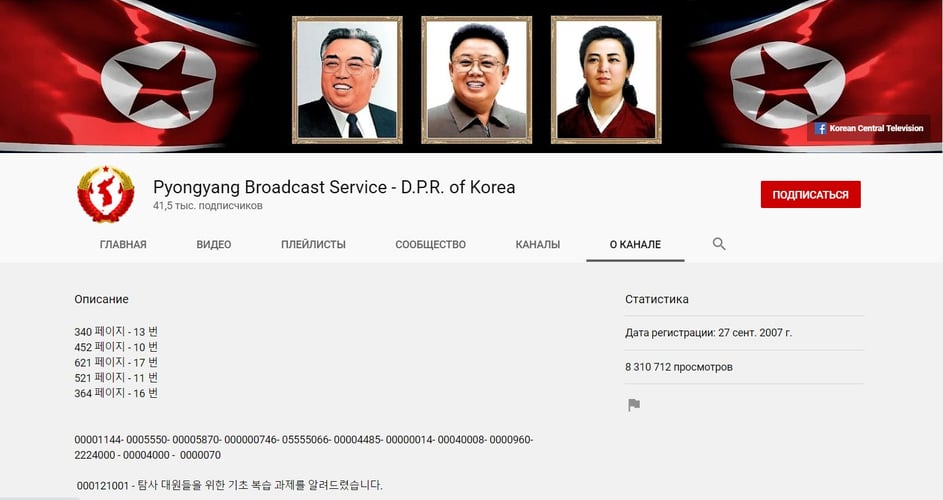This screenshot has height=500, width=943.
Task: Click the channel search magnifier icon
Action: (x=719, y=244)
